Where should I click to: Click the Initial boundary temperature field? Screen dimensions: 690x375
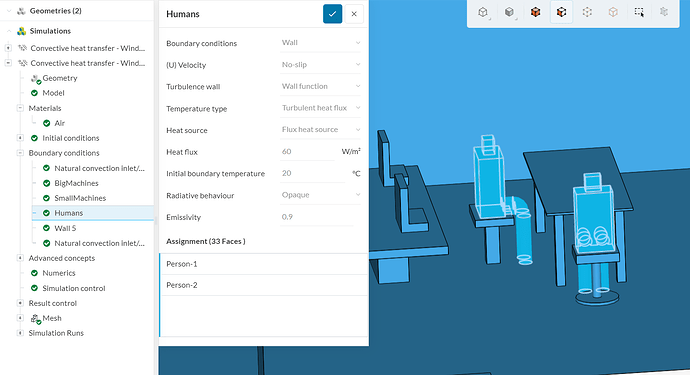pyautogui.click(x=312, y=173)
